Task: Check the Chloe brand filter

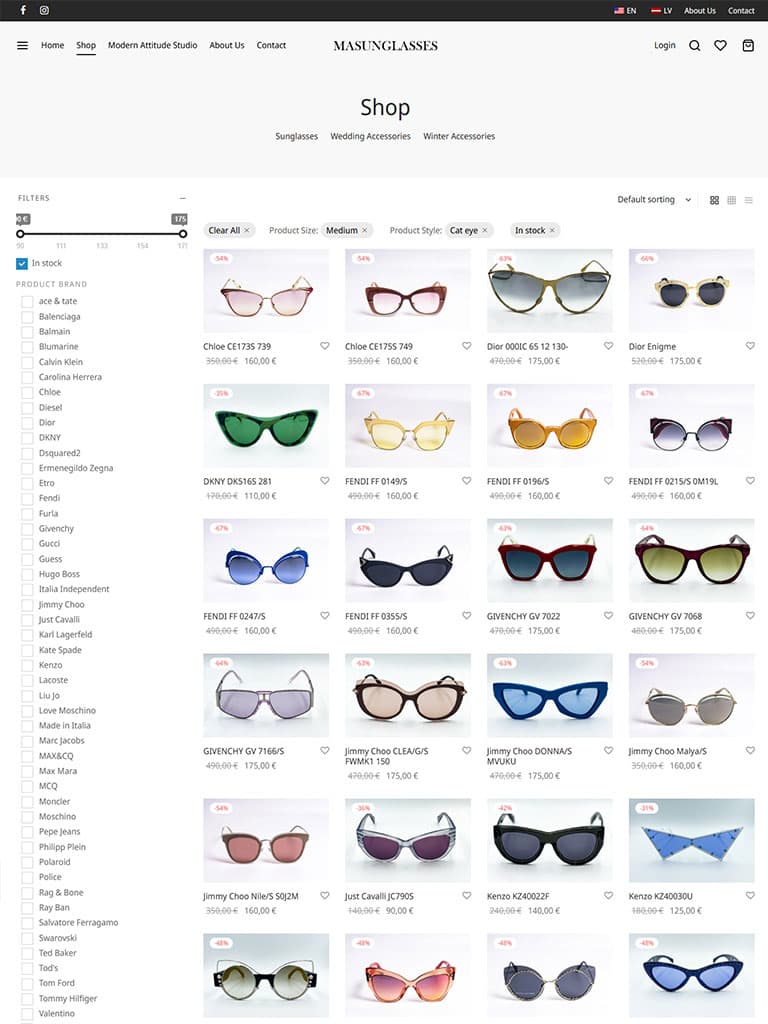Action: pyautogui.click(x=27, y=392)
